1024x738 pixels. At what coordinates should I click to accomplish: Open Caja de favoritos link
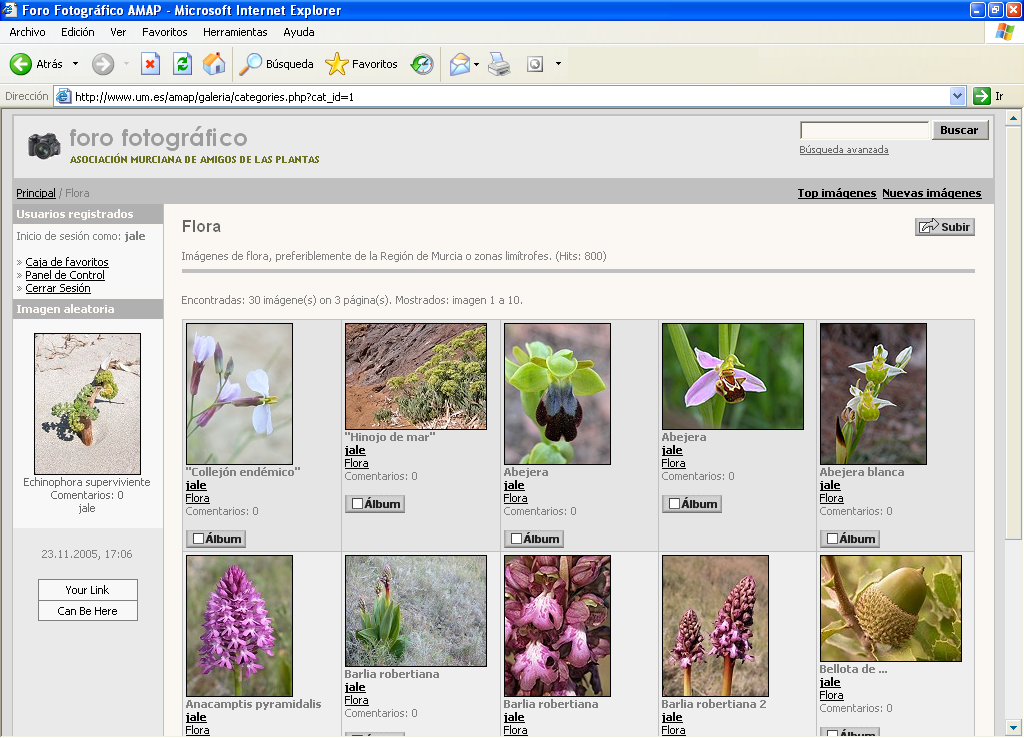[67, 262]
